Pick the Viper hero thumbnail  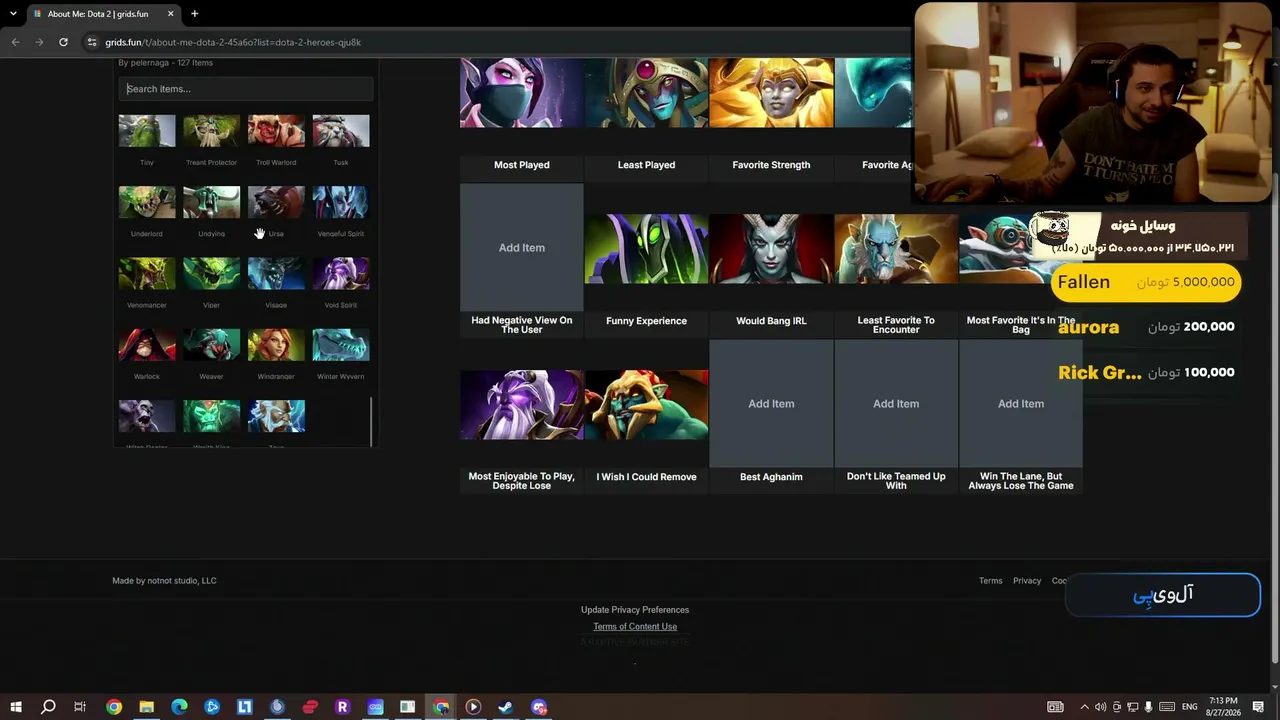(211, 273)
